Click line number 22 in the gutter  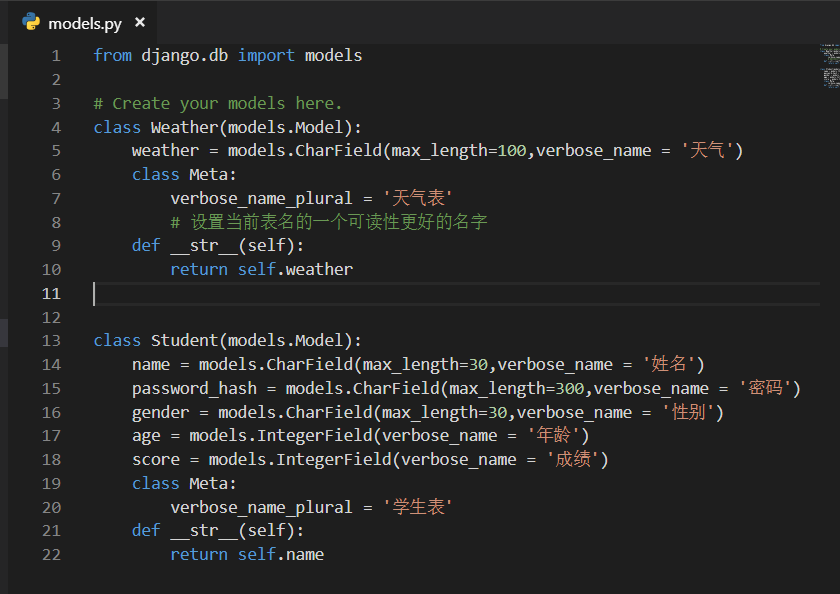click(x=52, y=554)
